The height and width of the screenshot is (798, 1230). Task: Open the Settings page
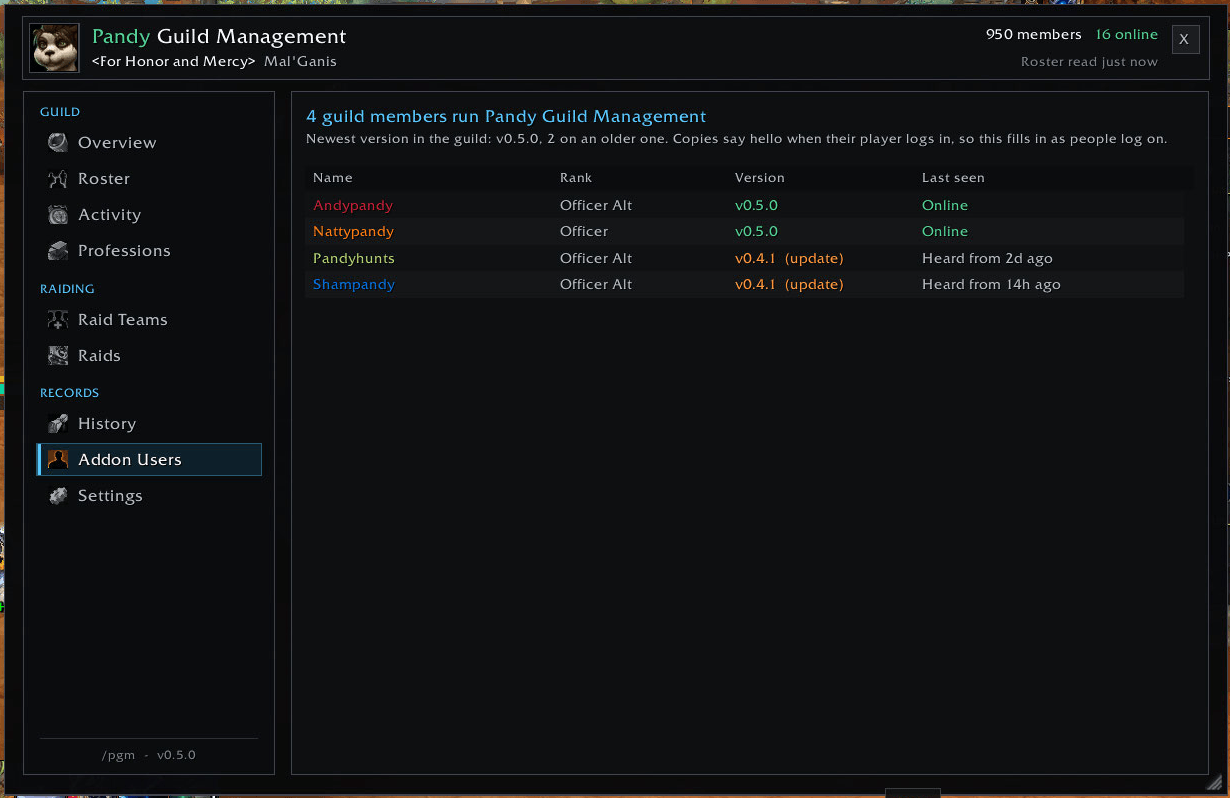(149, 495)
